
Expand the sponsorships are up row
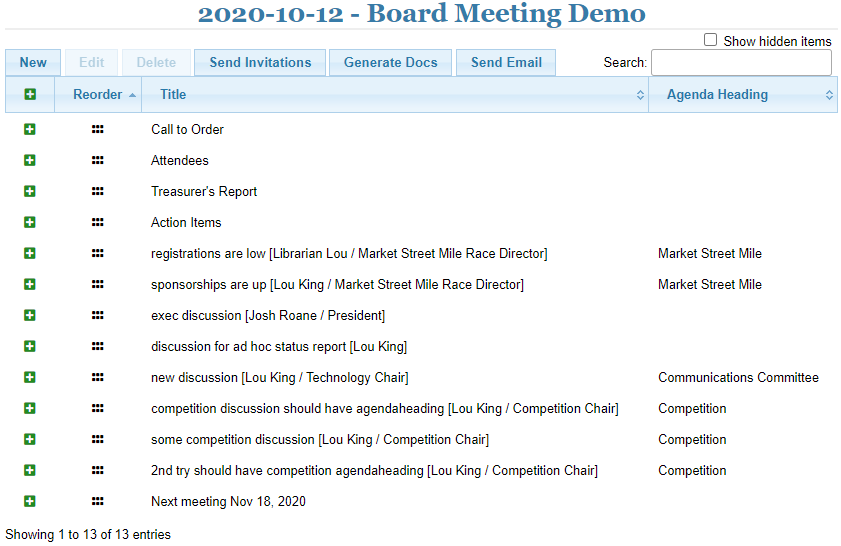click(x=29, y=284)
